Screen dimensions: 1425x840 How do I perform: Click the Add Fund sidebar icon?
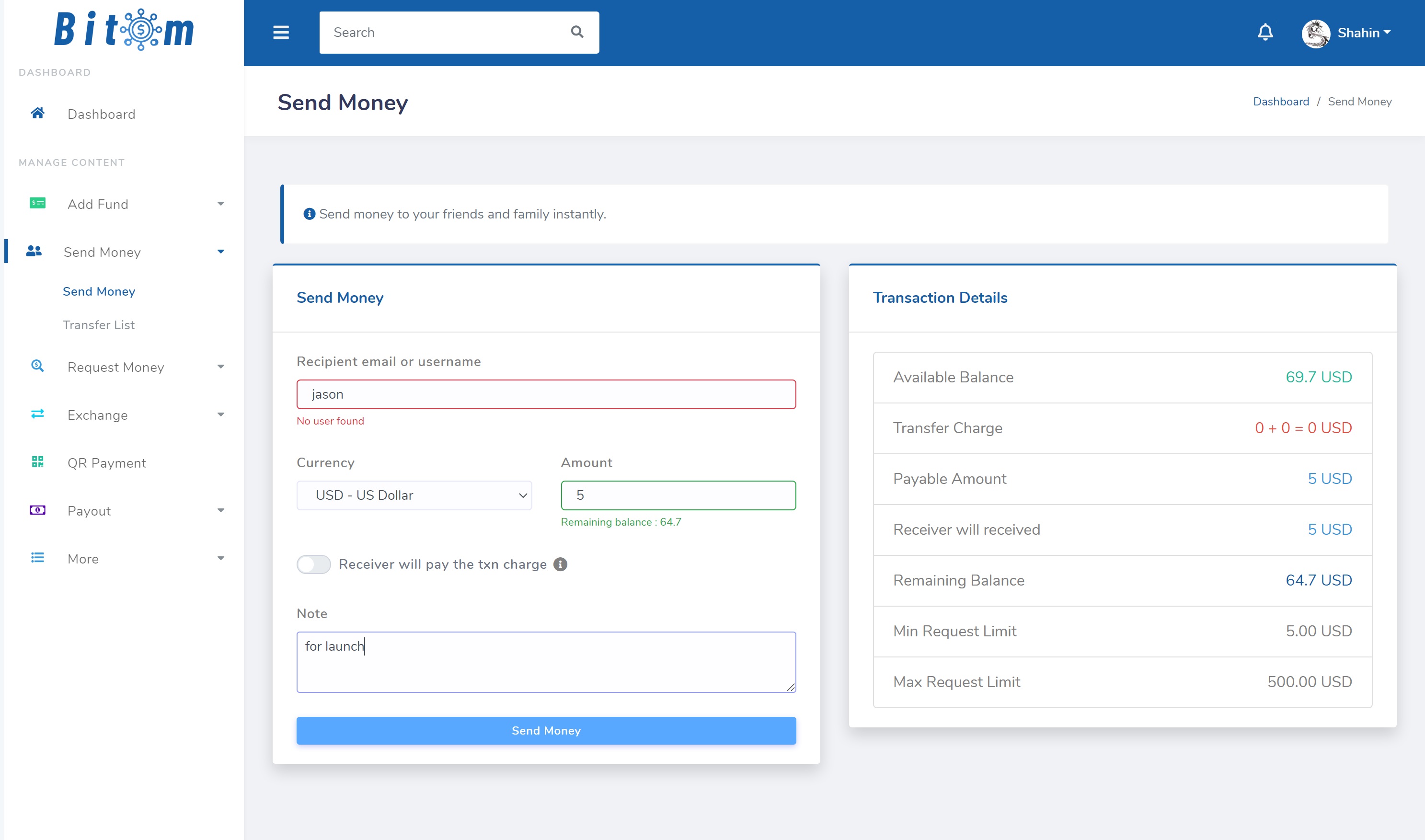pyautogui.click(x=37, y=203)
